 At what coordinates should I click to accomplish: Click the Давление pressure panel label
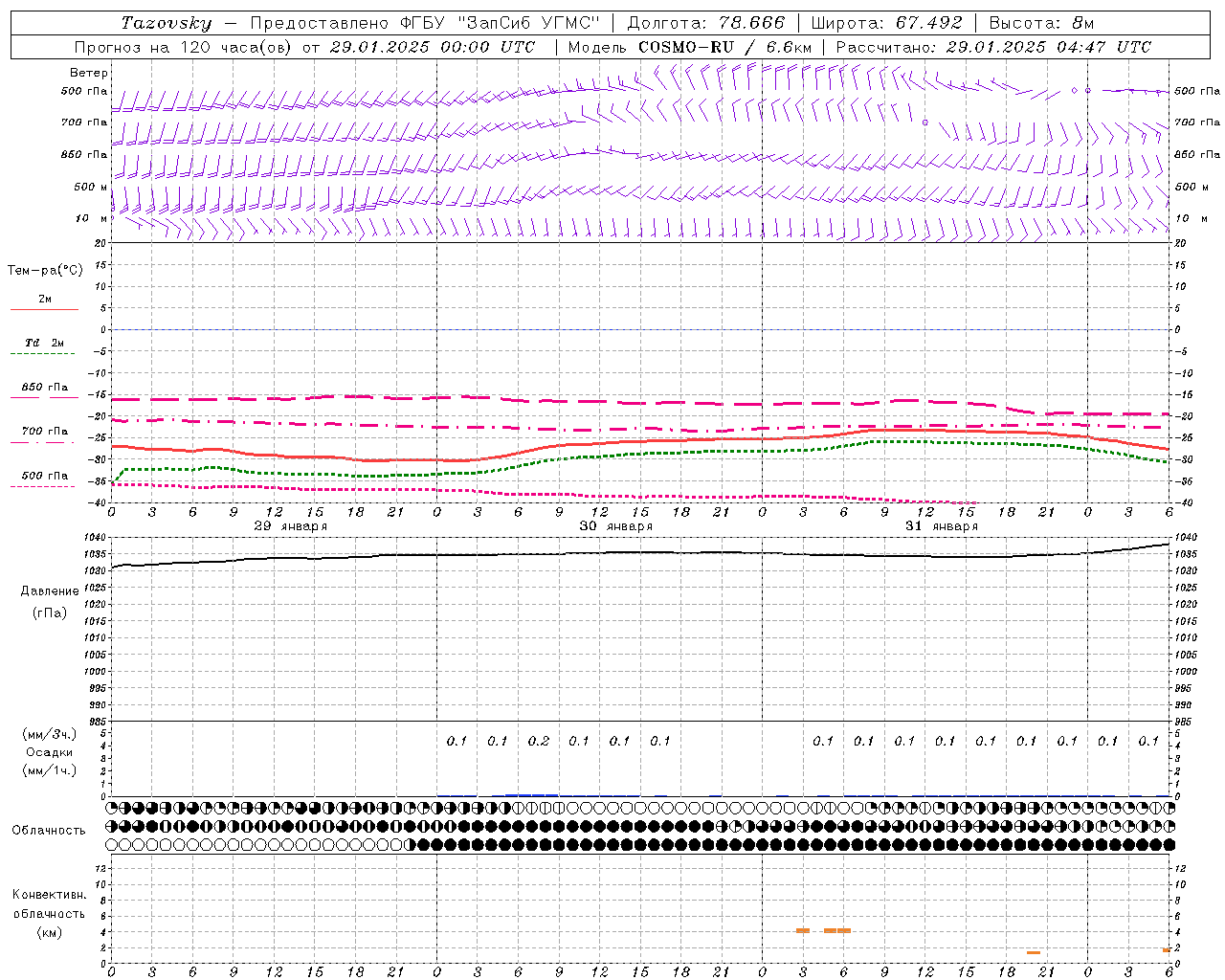point(50,591)
